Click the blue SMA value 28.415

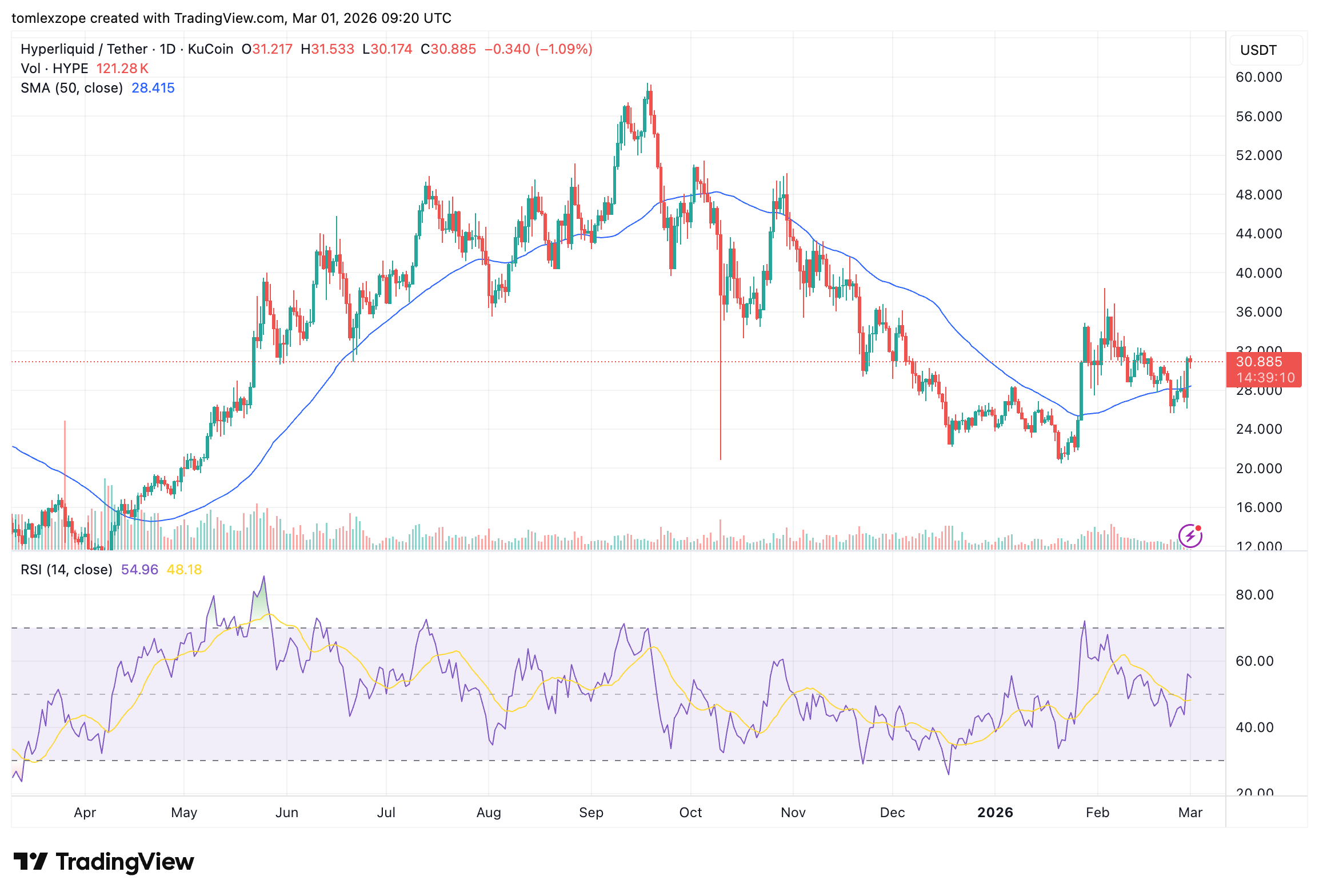pos(153,88)
